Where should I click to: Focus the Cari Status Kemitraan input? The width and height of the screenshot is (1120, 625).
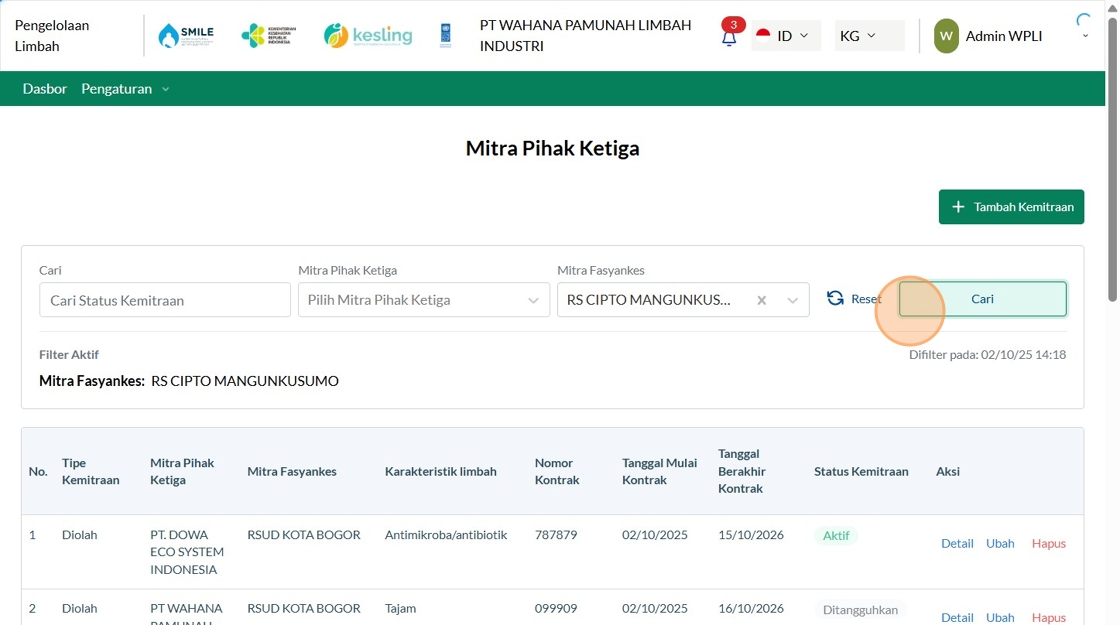165,300
